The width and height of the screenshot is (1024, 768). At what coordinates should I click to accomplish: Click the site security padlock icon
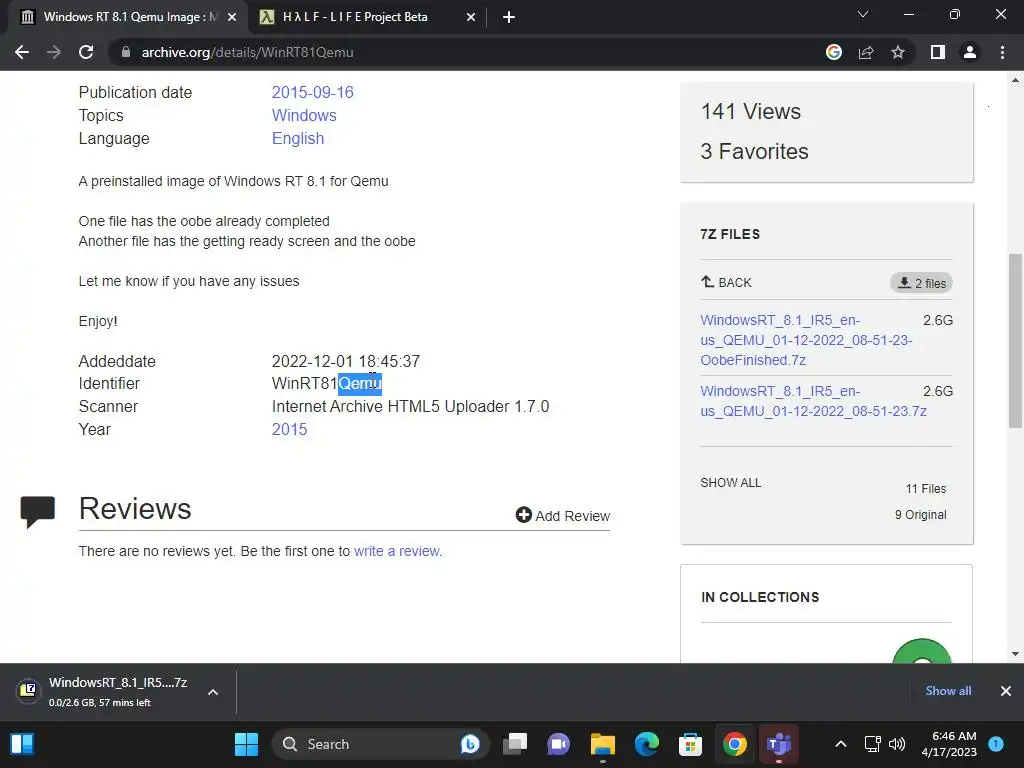click(x=126, y=52)
